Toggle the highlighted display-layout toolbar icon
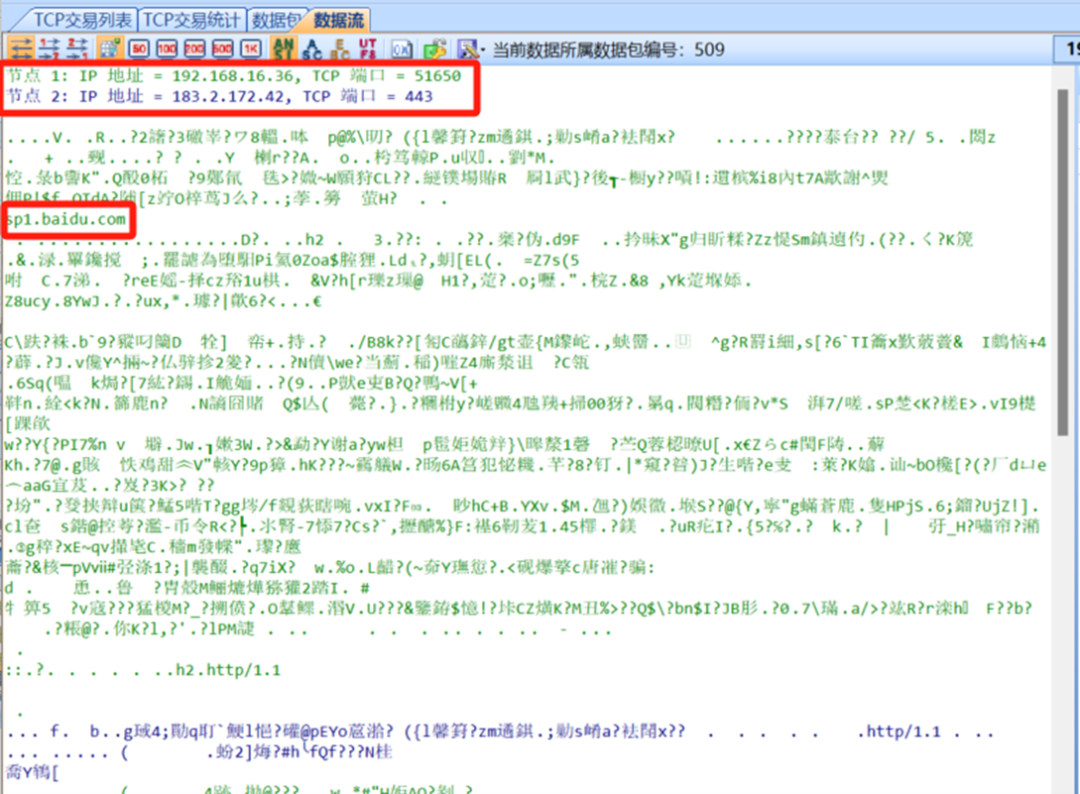The height and width of the screenshot is (794, 1080). tap(110, 49)
